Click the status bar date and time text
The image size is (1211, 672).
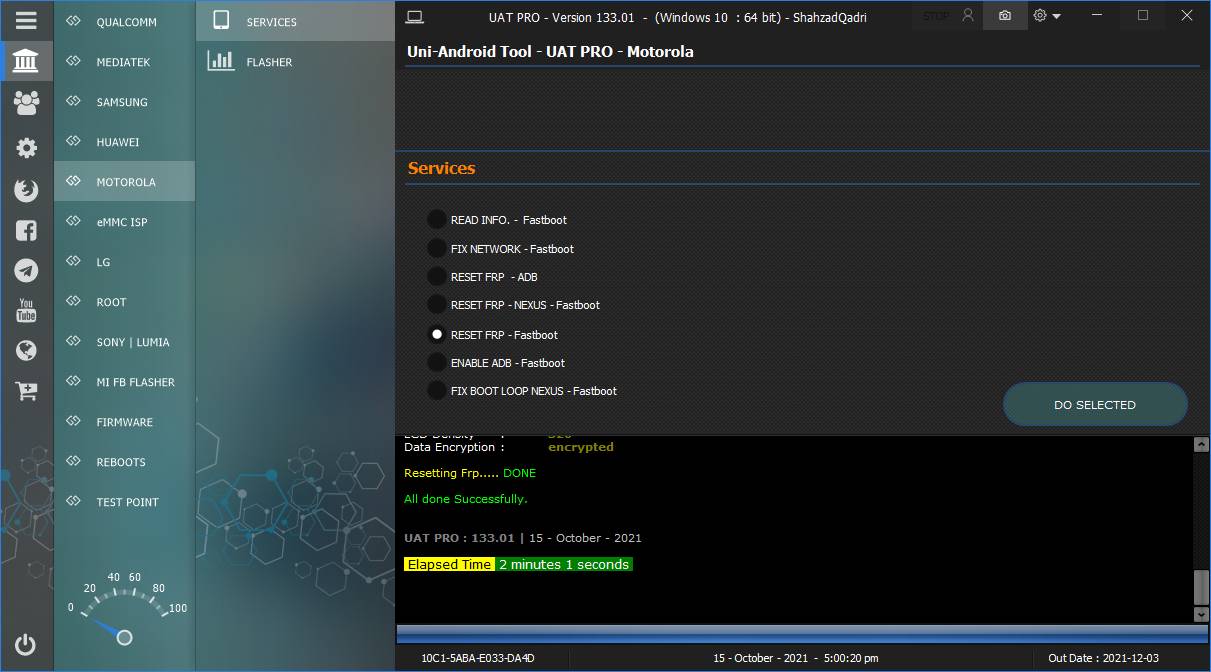796,658
